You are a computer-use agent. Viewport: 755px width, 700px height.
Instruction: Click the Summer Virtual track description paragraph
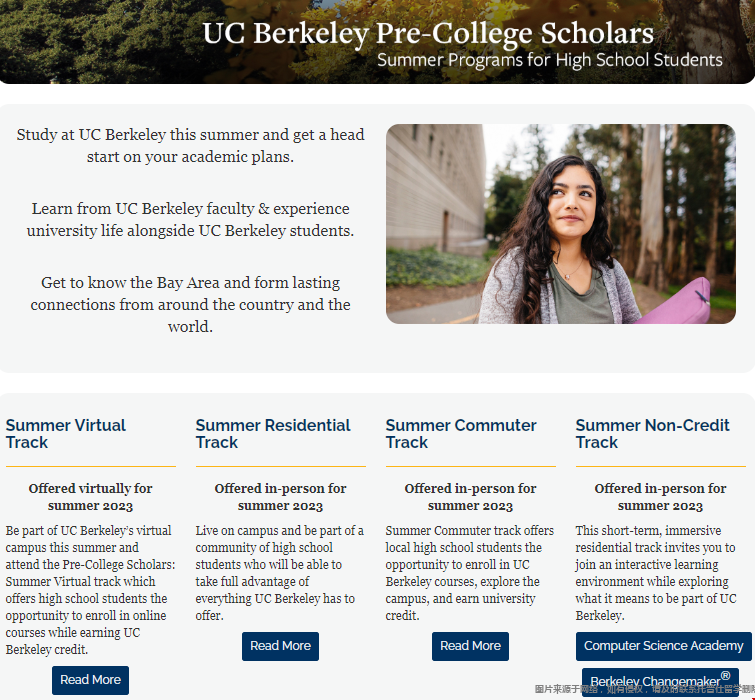tap(90, 590)
